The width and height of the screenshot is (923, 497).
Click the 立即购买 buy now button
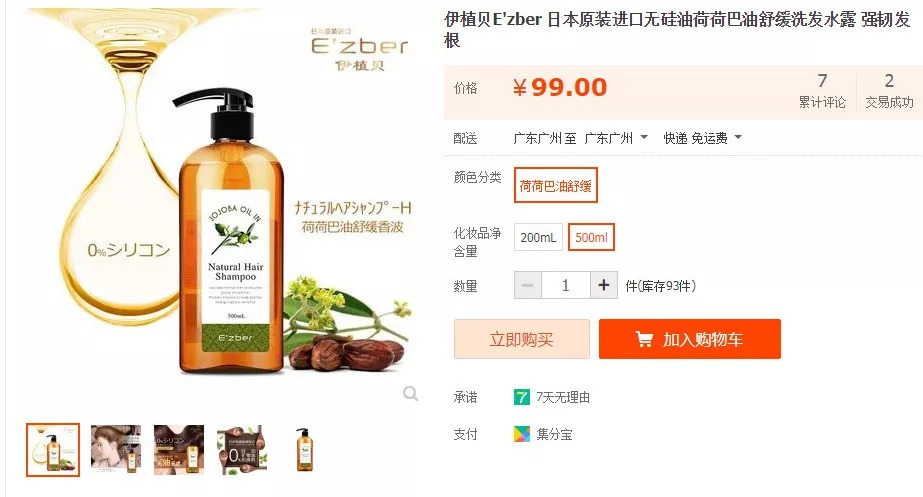(522, 339)
